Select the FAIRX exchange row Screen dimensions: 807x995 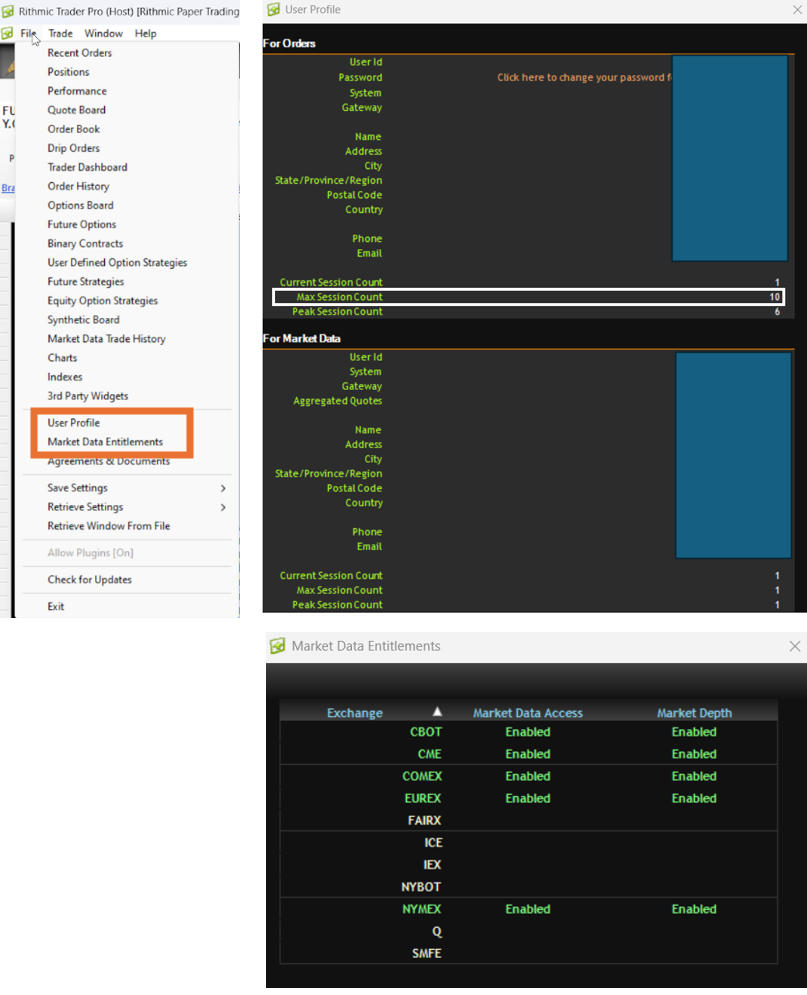pyautogui.click(x=528, y=820)
